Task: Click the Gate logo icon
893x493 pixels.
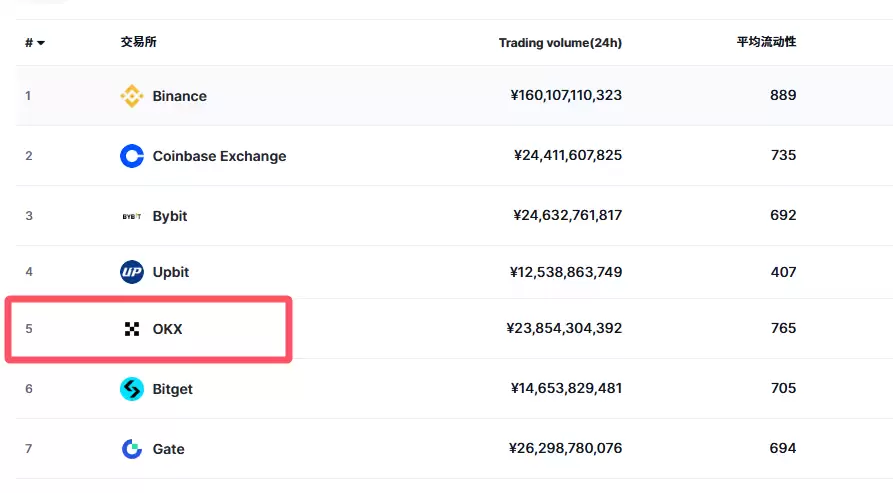Action: pos(131,449)
